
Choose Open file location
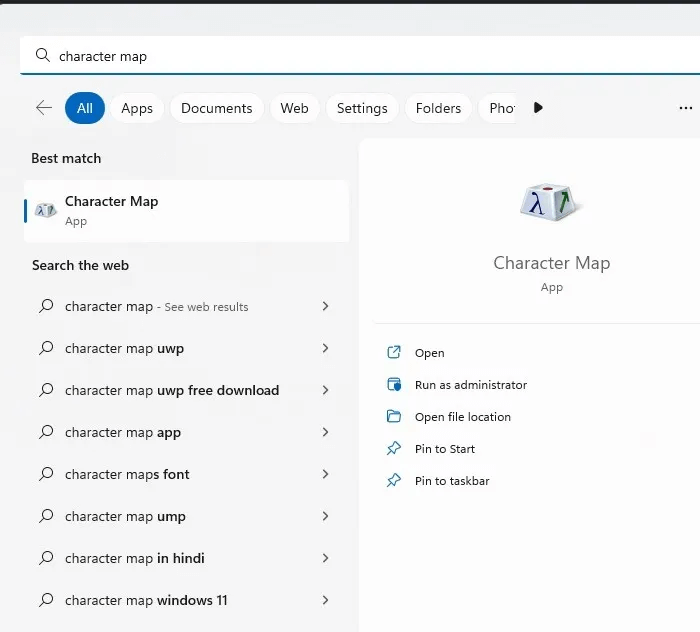[x=462, y=417]
